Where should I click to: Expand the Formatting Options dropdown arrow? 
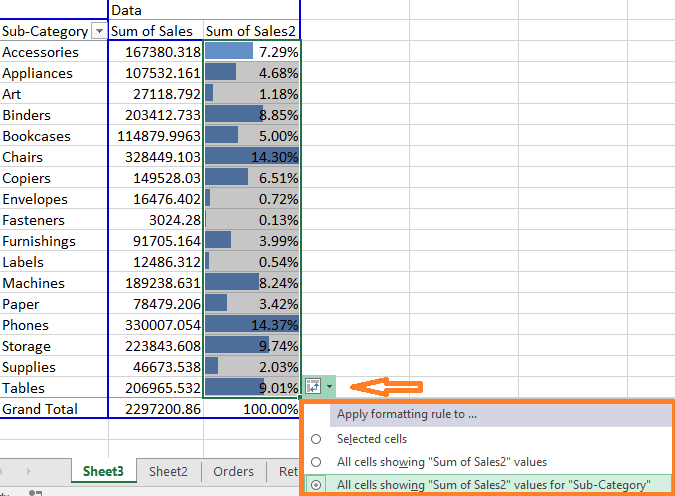(x=329, y=387)
